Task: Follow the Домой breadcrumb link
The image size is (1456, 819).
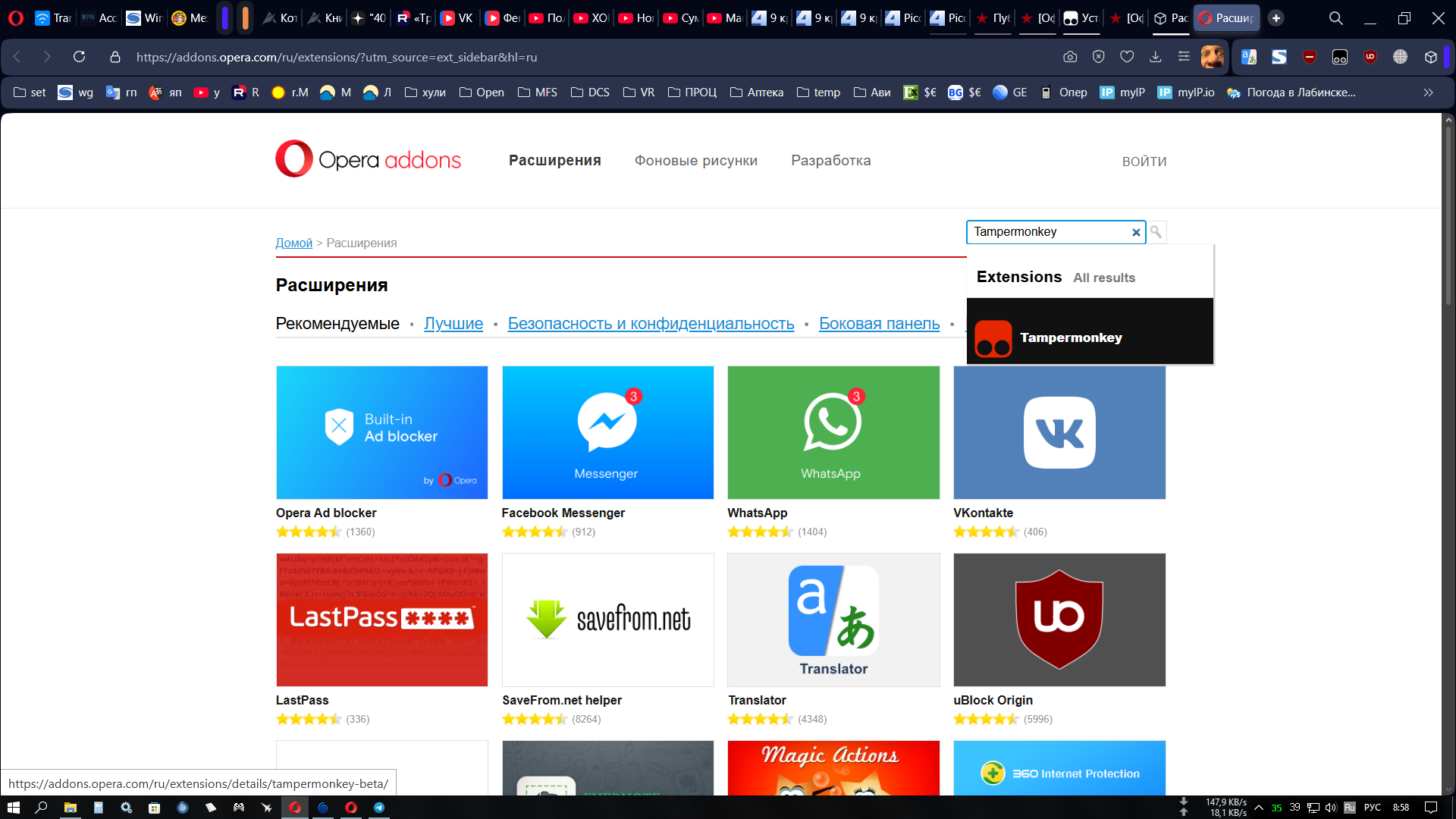Action: pos(293,243)
